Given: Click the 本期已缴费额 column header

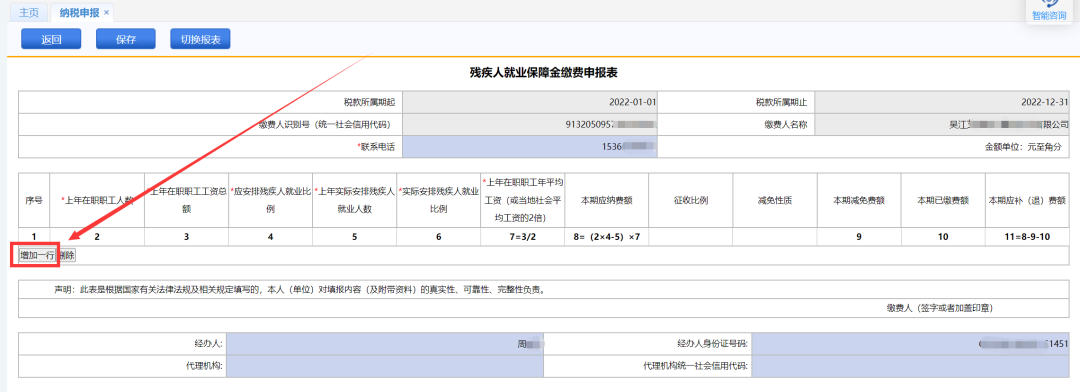Looking at the screenshot, I should click(x=943, y=200).
